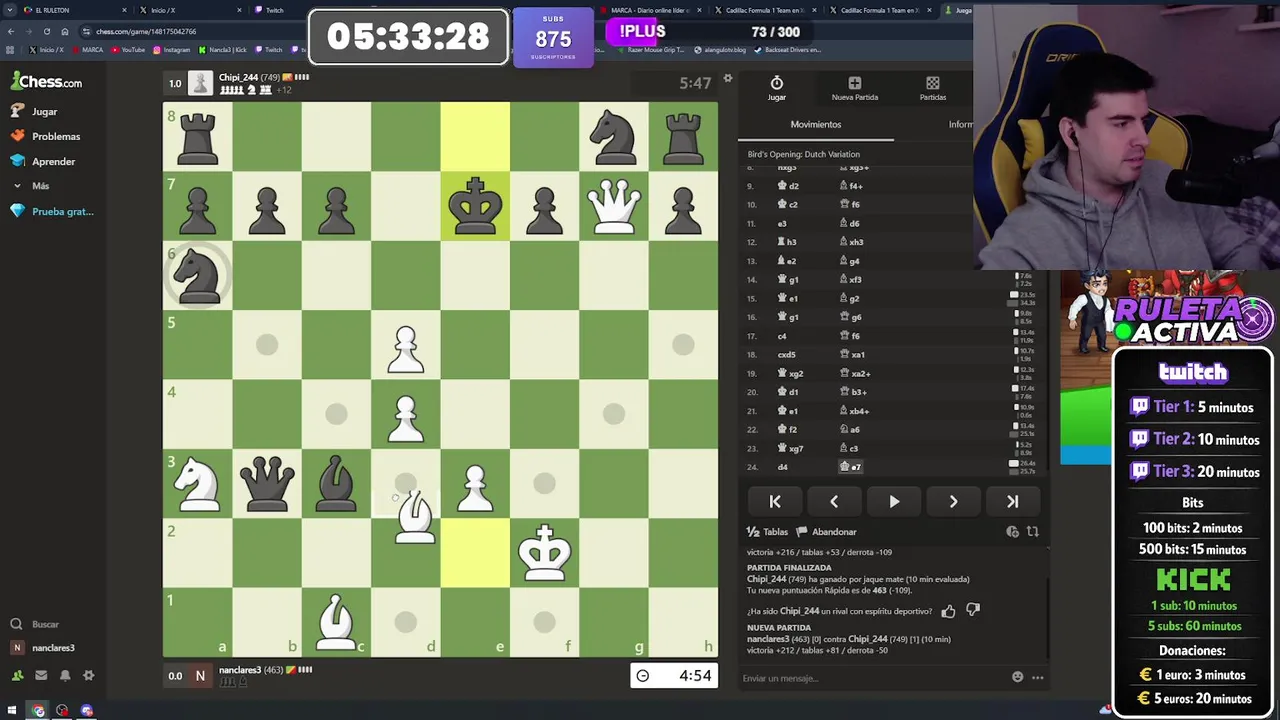The width and height of the screenshot is (1280, 720).
Task: Open the Buscar search in sidebar
Action: [x=35, y=624]
